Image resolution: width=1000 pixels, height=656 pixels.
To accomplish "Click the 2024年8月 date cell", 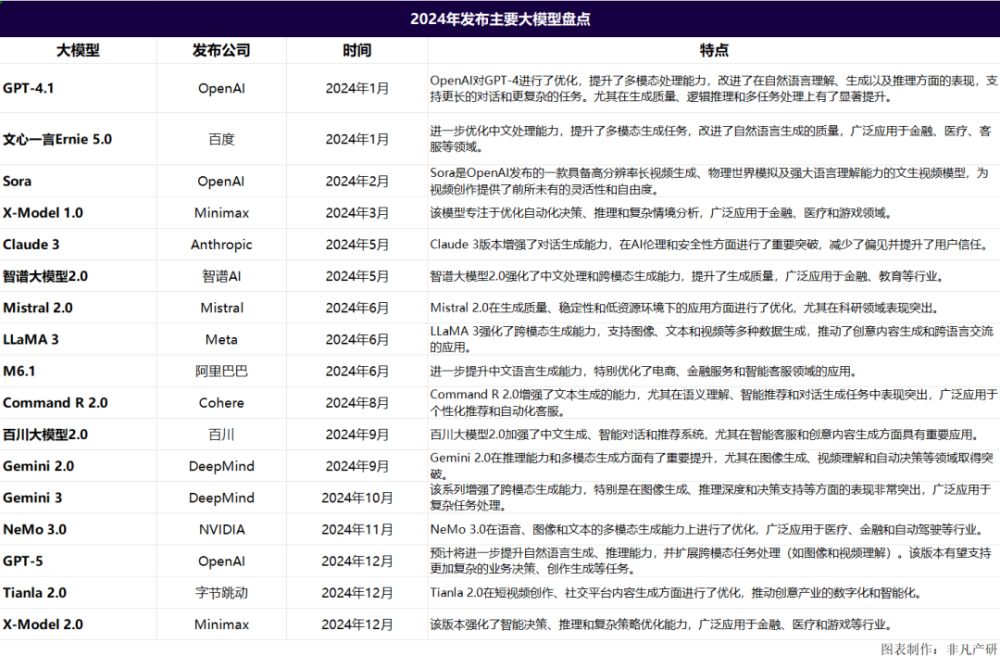I will [x=357, y=403].
